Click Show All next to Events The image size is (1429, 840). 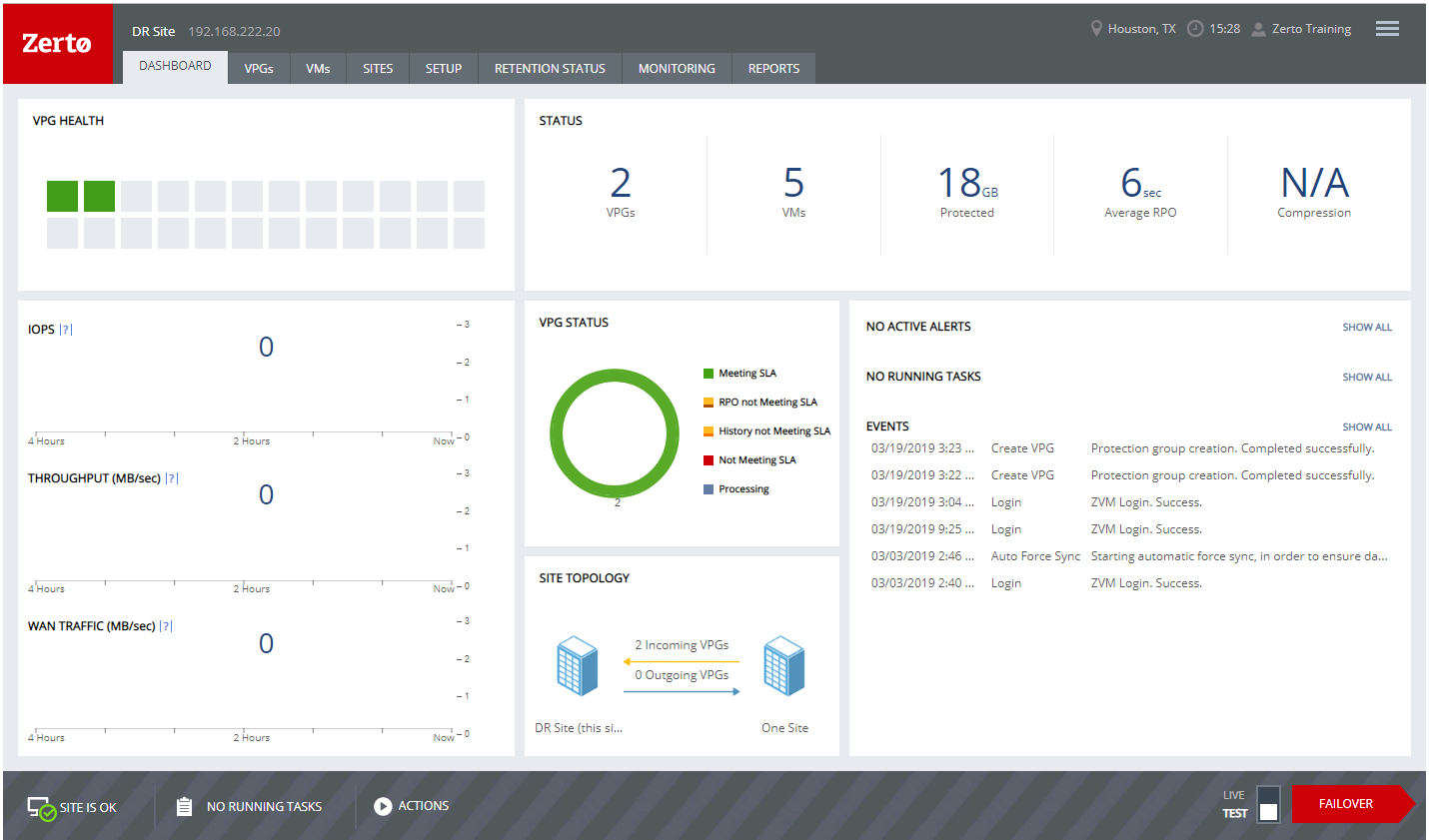tap(1366, 427)
